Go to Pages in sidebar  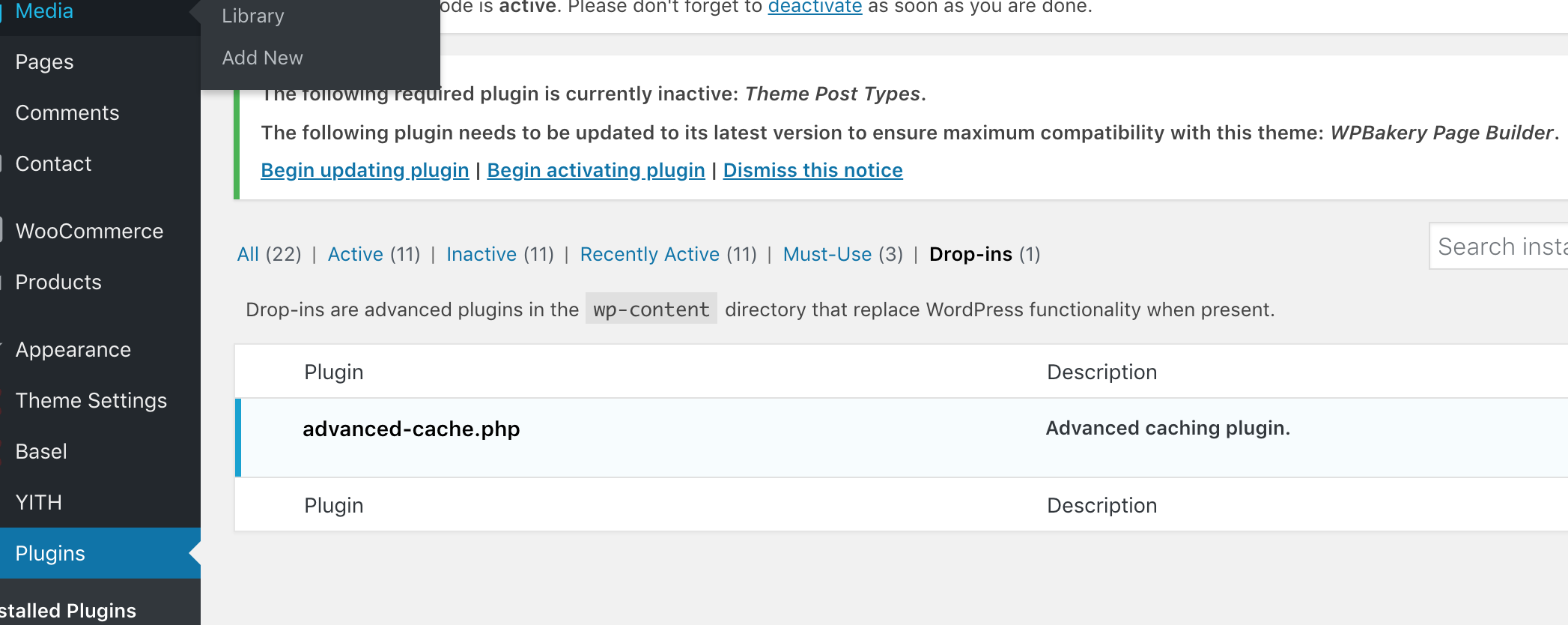(x=44, y=61)
